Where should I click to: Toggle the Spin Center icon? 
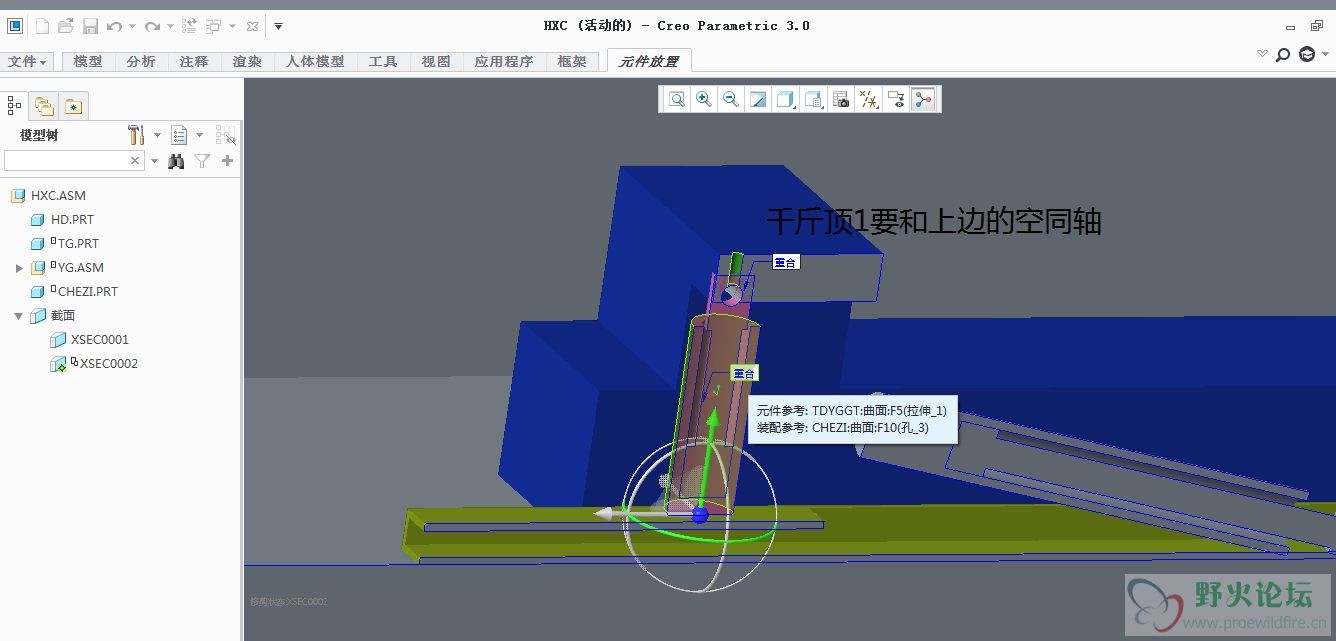(x=923, y=99)
